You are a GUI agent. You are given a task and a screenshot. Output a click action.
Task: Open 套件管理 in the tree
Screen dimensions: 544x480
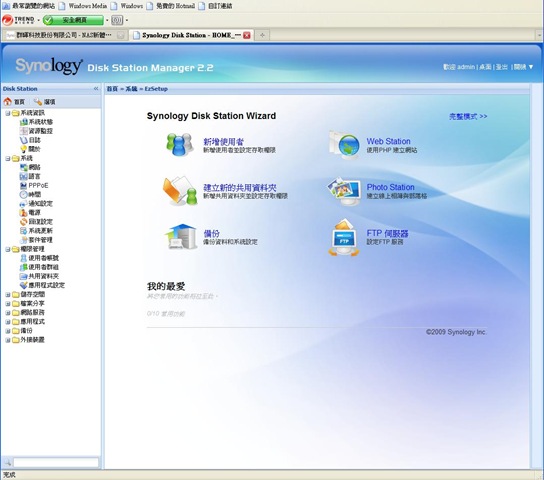tap(36, 240)
